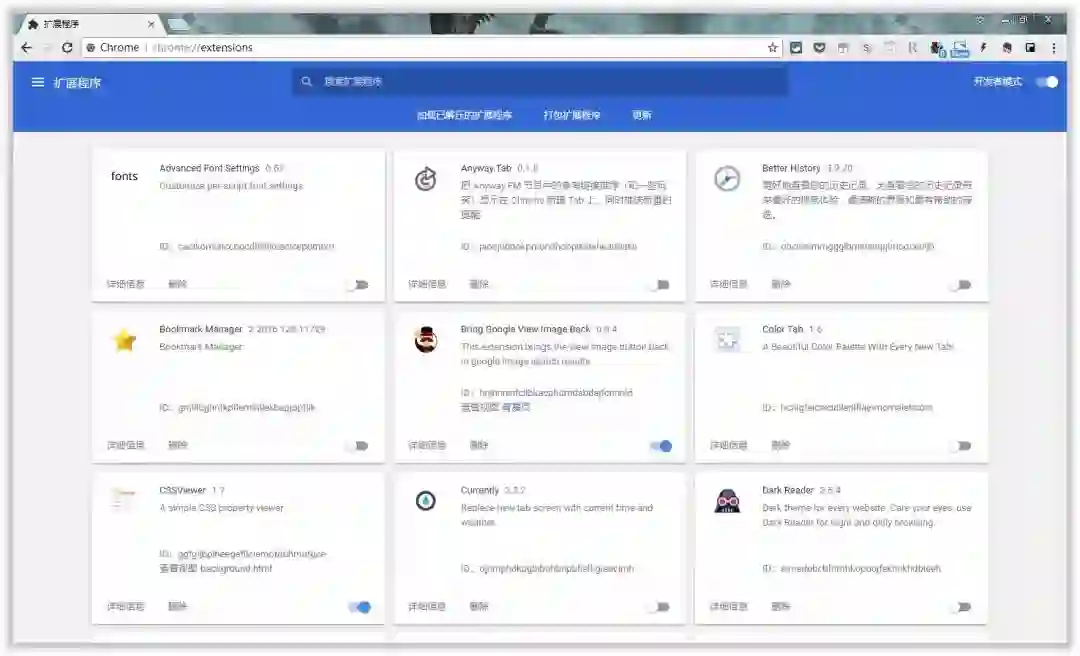This screenshot has height=656, width=1080.
Task: Click the search magnifier icon
Action: [307, 81]
